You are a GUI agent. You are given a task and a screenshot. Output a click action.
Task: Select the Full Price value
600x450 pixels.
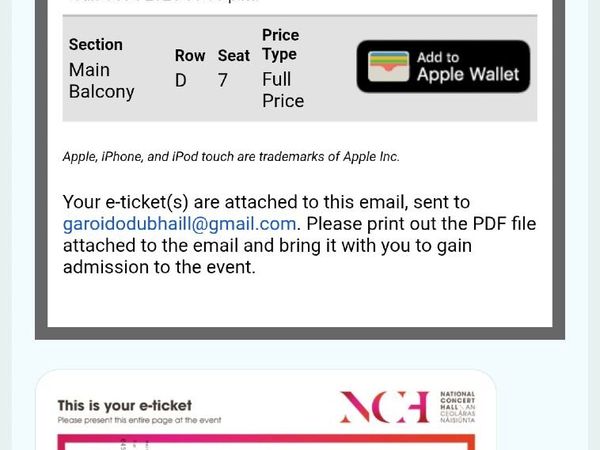282,90
